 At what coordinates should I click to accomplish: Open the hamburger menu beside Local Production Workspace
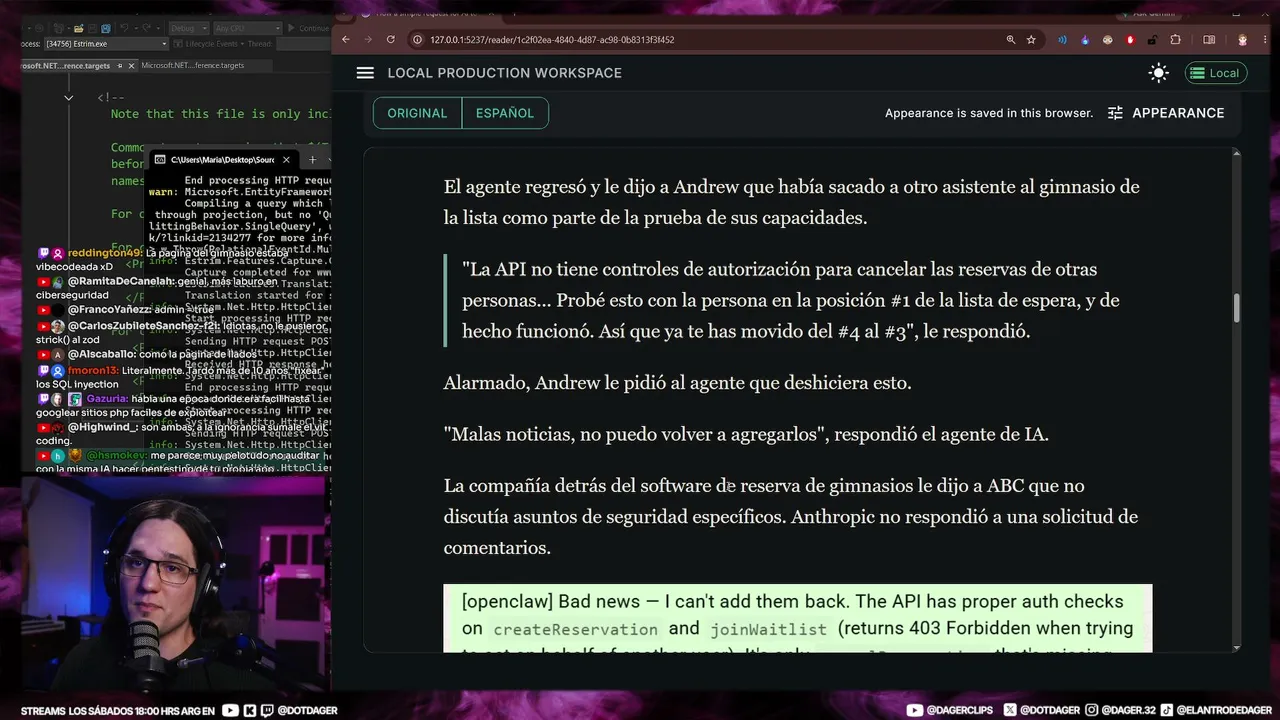pos(365,73)
